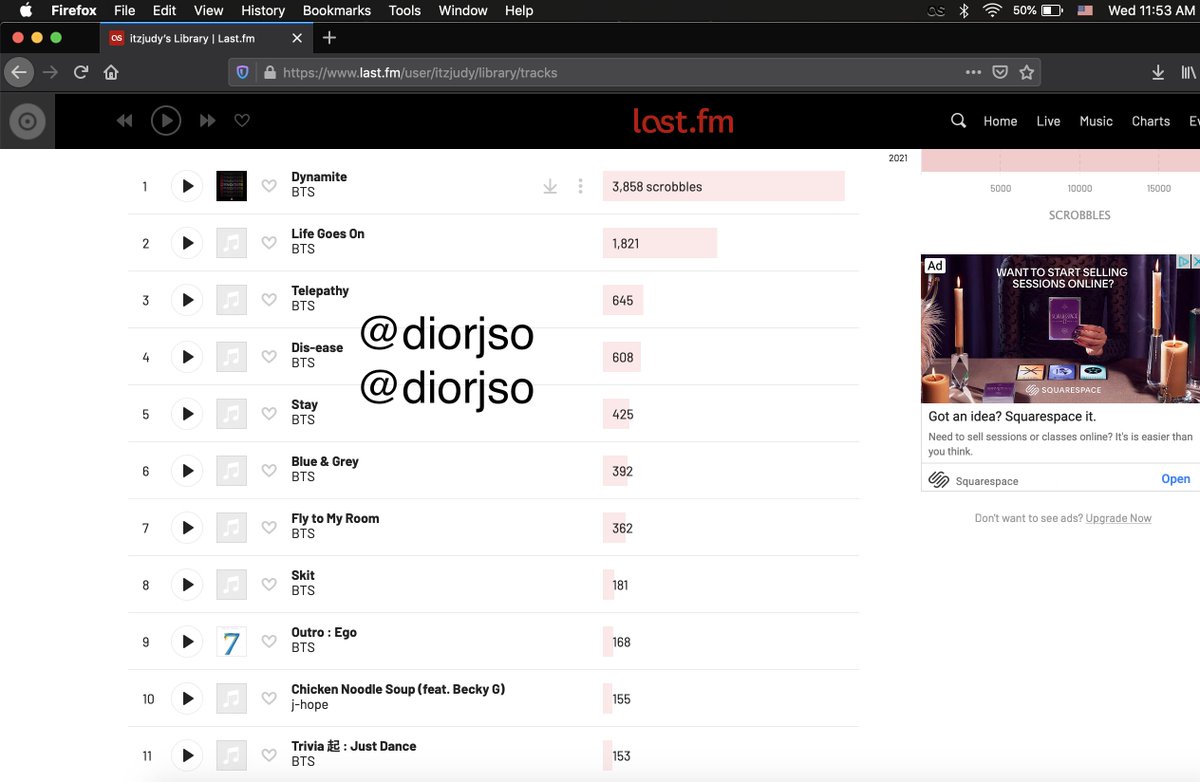
Task: Love the track Dis-ease
Action: pyautogui.click(x=269, y=357)
